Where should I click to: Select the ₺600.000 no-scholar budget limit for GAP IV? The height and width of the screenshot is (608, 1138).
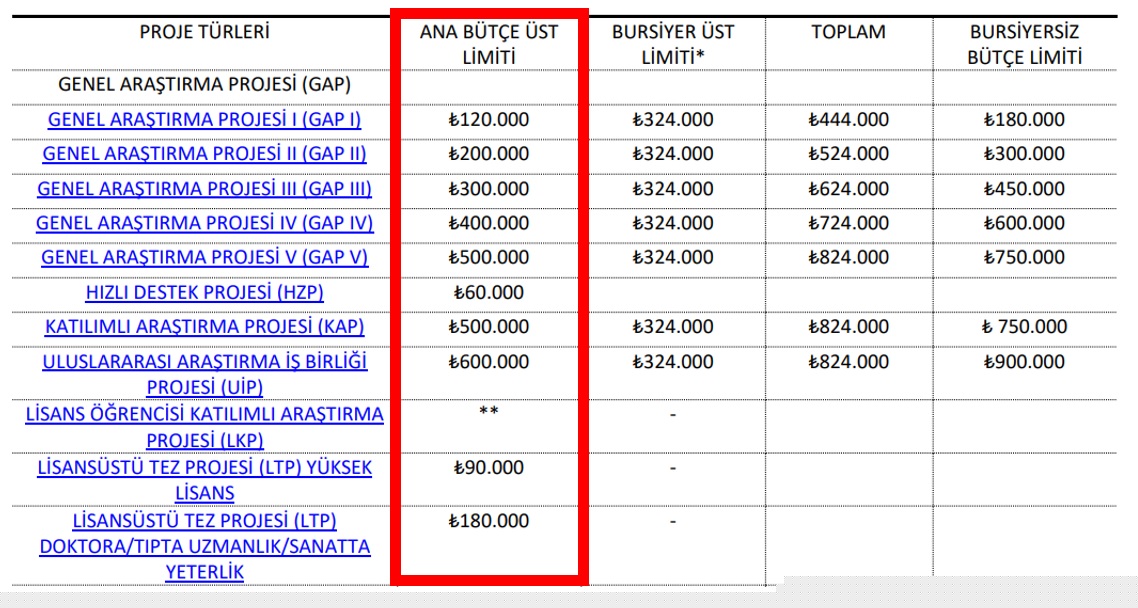pyautogui.click(x=1024, y=223)
